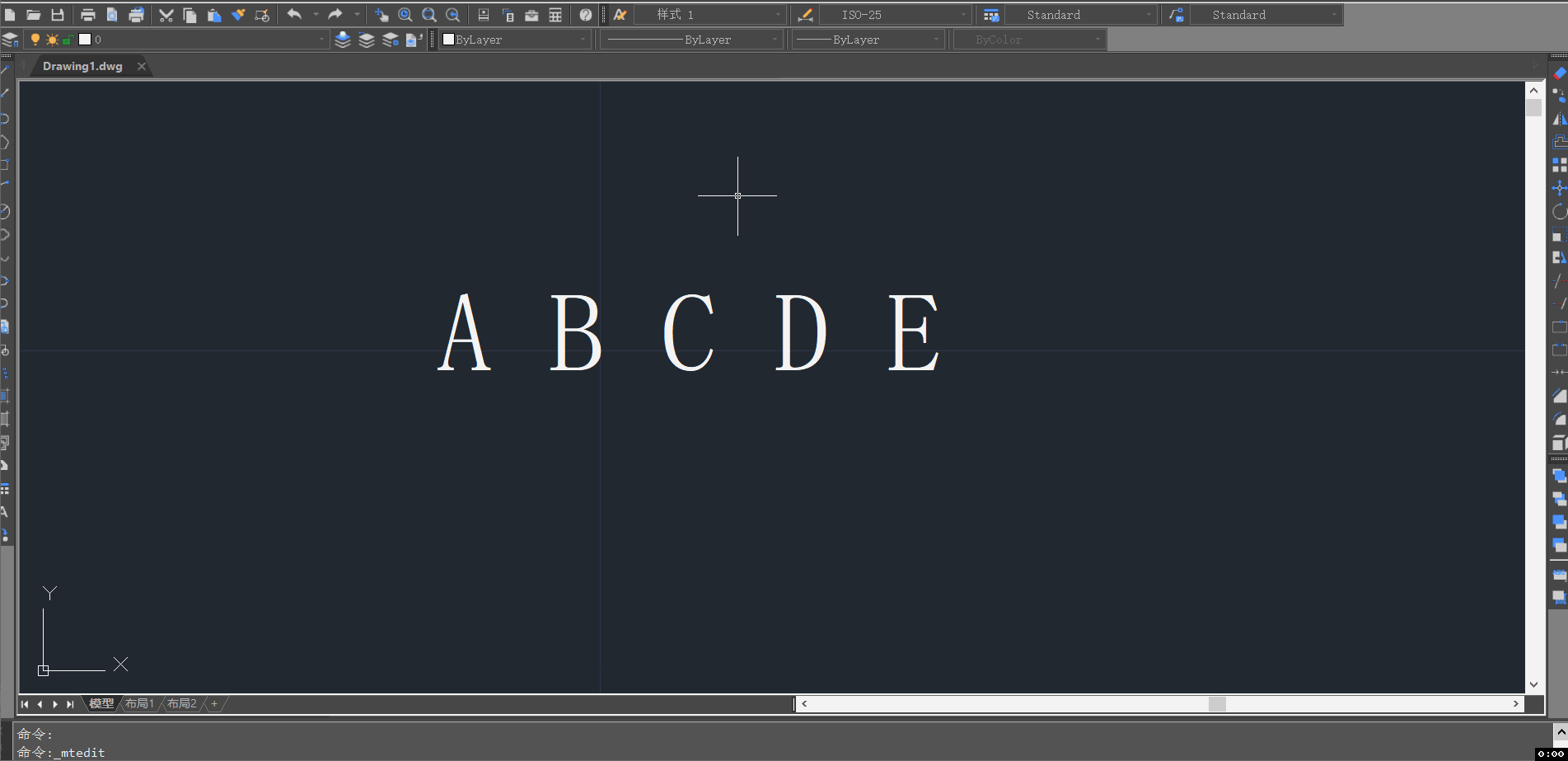This screenshot has width=1568, height=761.
Task: Open the Layer Properties Manager icon
Action: [x=10, y=40]
